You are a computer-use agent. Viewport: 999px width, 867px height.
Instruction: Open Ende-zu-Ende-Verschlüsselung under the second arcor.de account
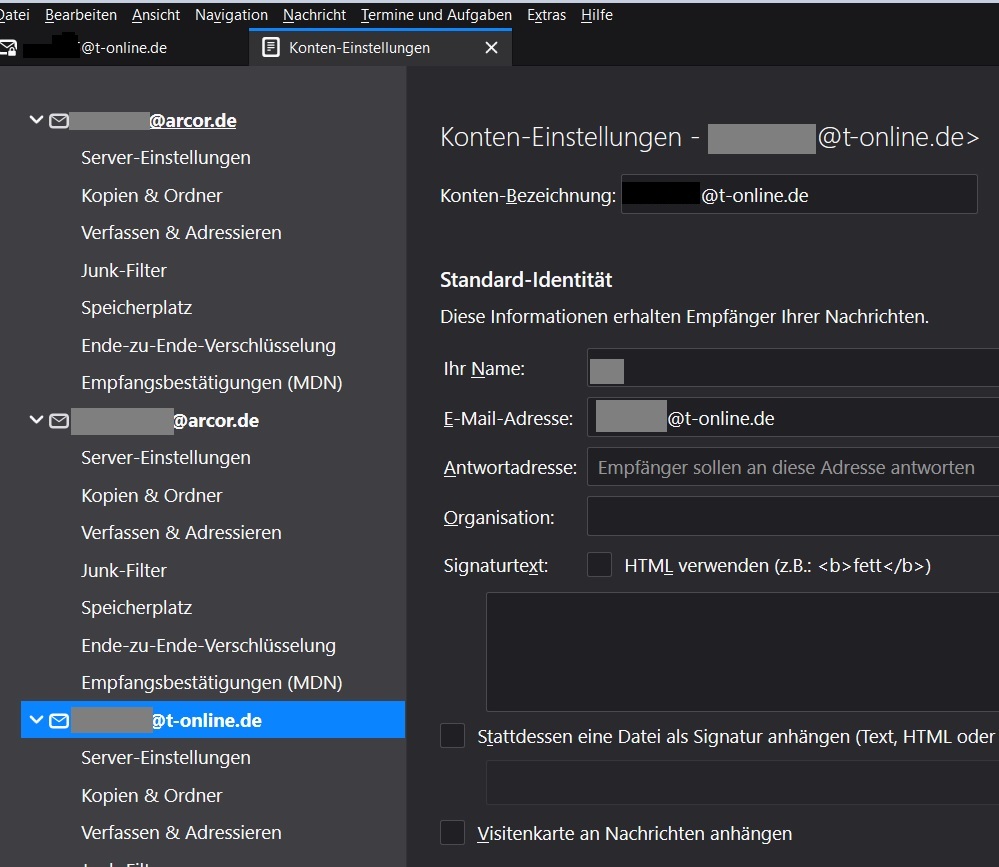(208, 646)
